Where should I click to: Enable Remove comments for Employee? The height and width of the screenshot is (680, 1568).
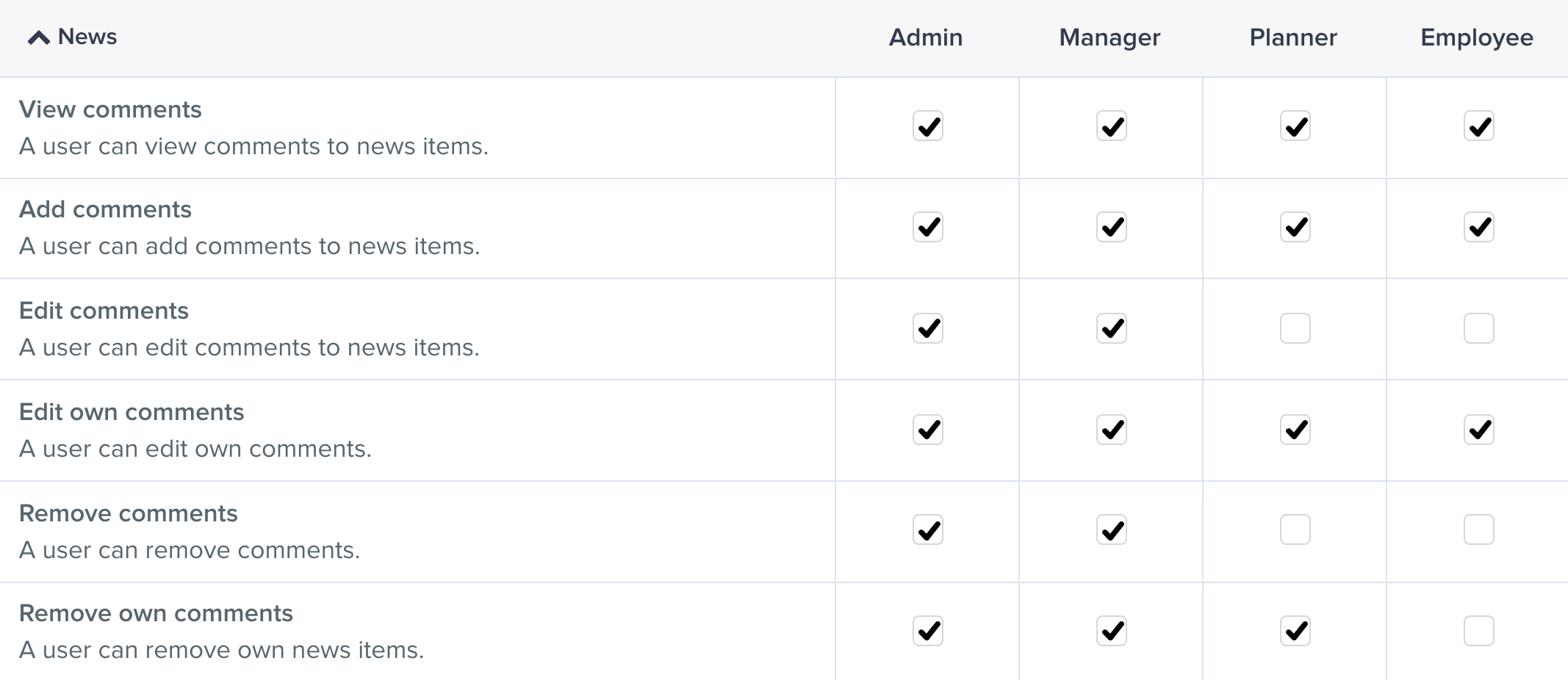point(1479,529)
